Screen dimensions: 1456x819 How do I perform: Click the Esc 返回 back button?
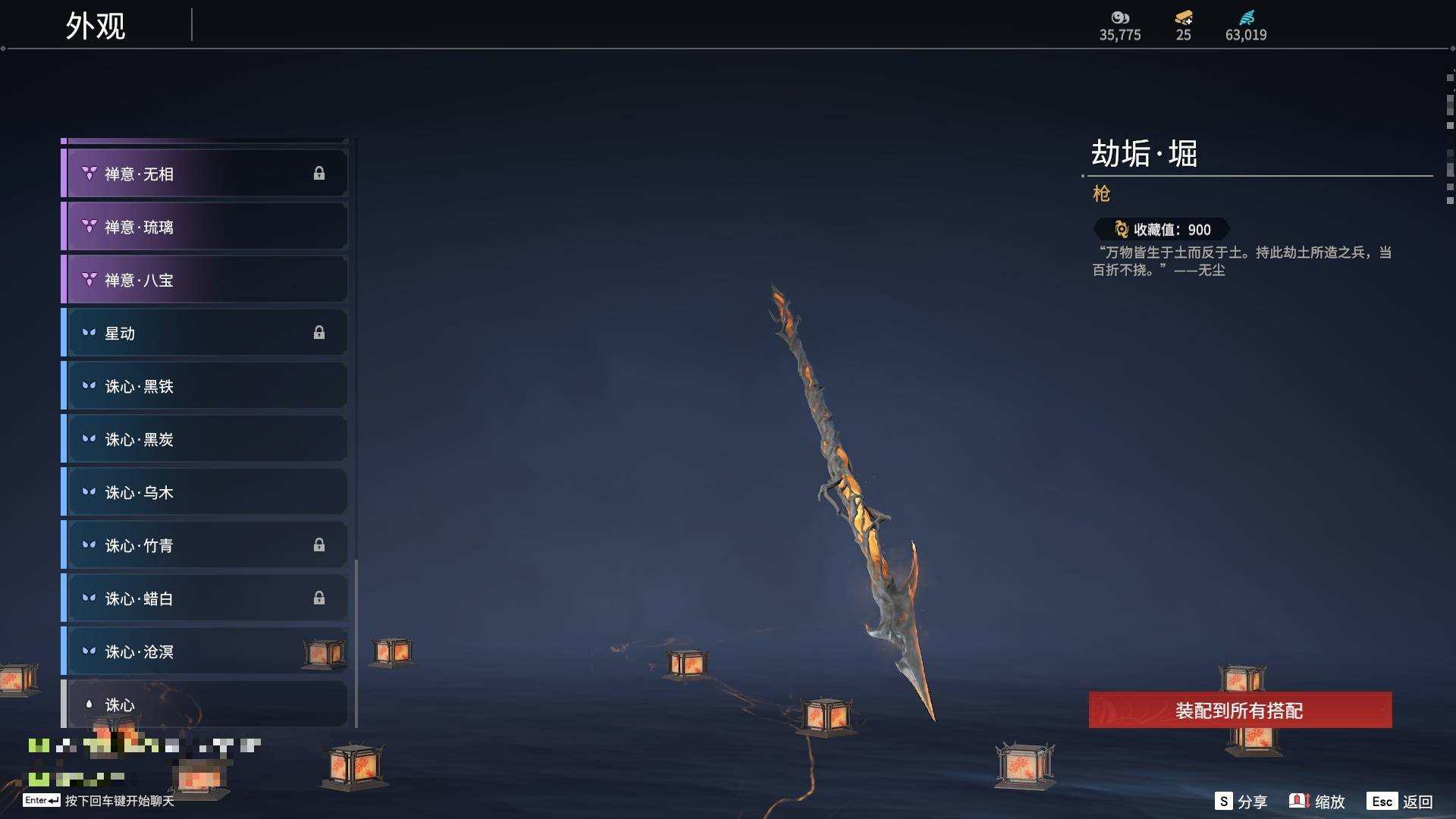[1400, 801]
